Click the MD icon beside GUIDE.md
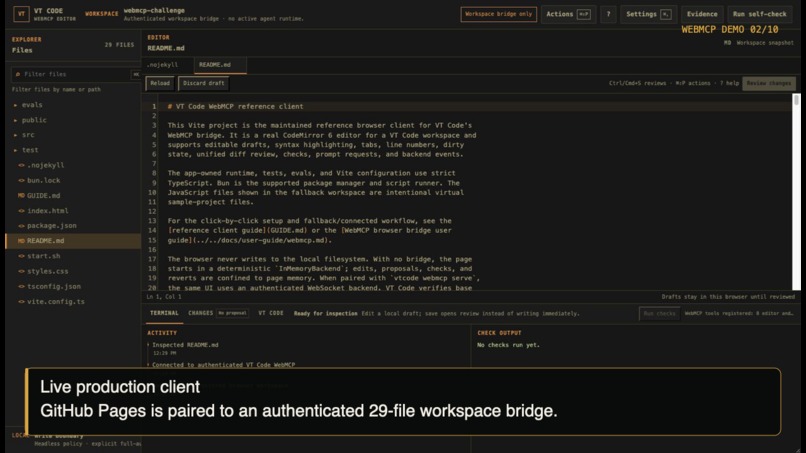 click(21, 195)
